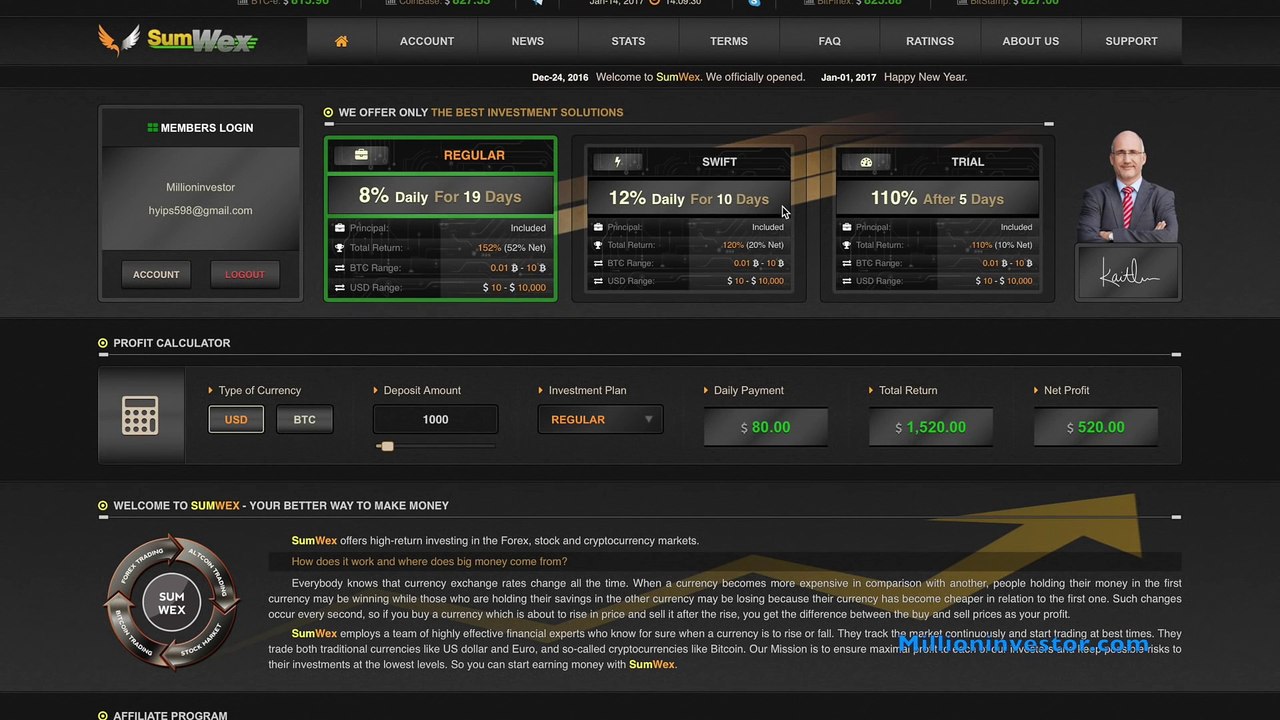Screen dimensions: 1280x720
Task: Click the calculator icon in Profit Calculator
Action: (140, 415)
